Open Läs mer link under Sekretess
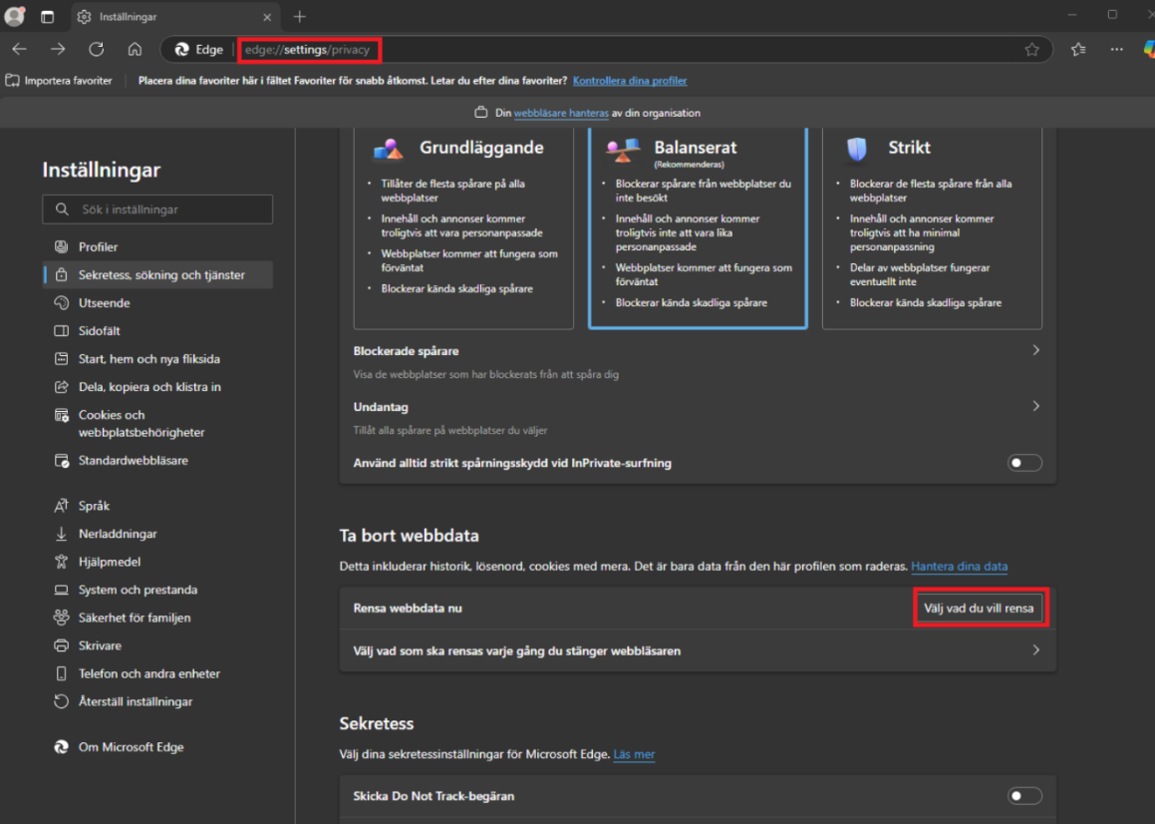 (x=633, y=754)
